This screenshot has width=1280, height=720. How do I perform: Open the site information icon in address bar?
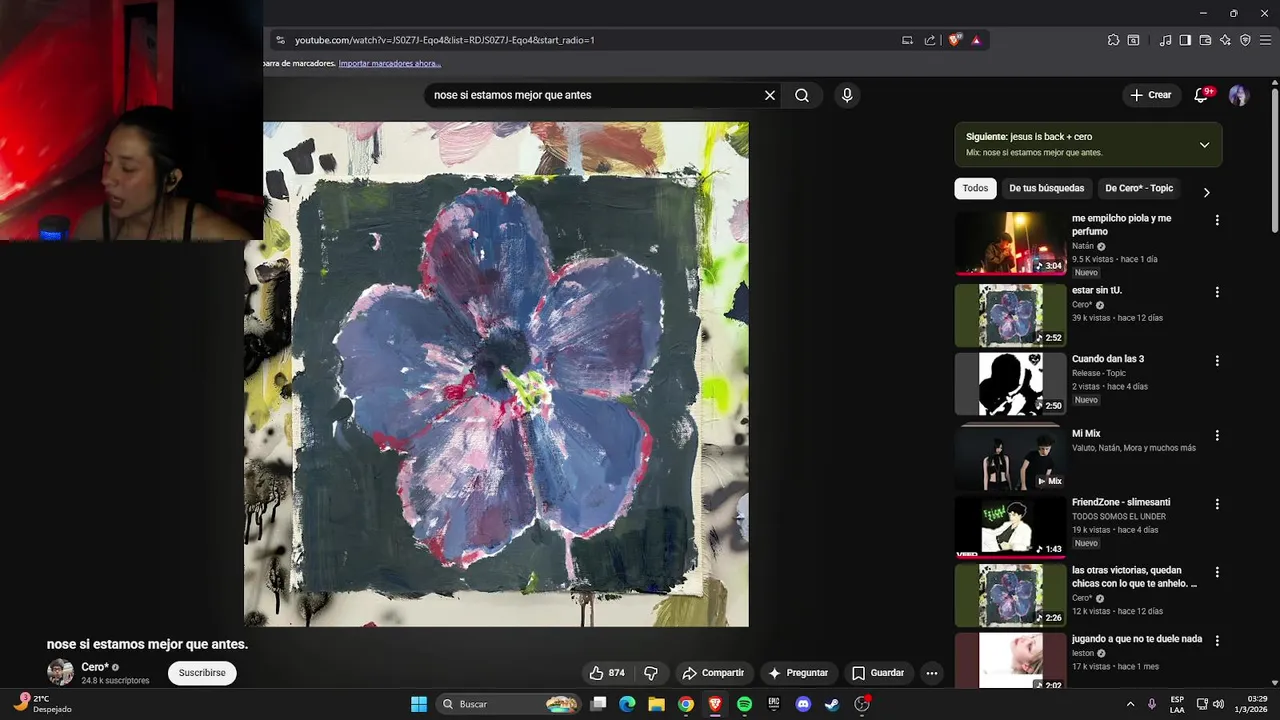[x=280, y=40]
